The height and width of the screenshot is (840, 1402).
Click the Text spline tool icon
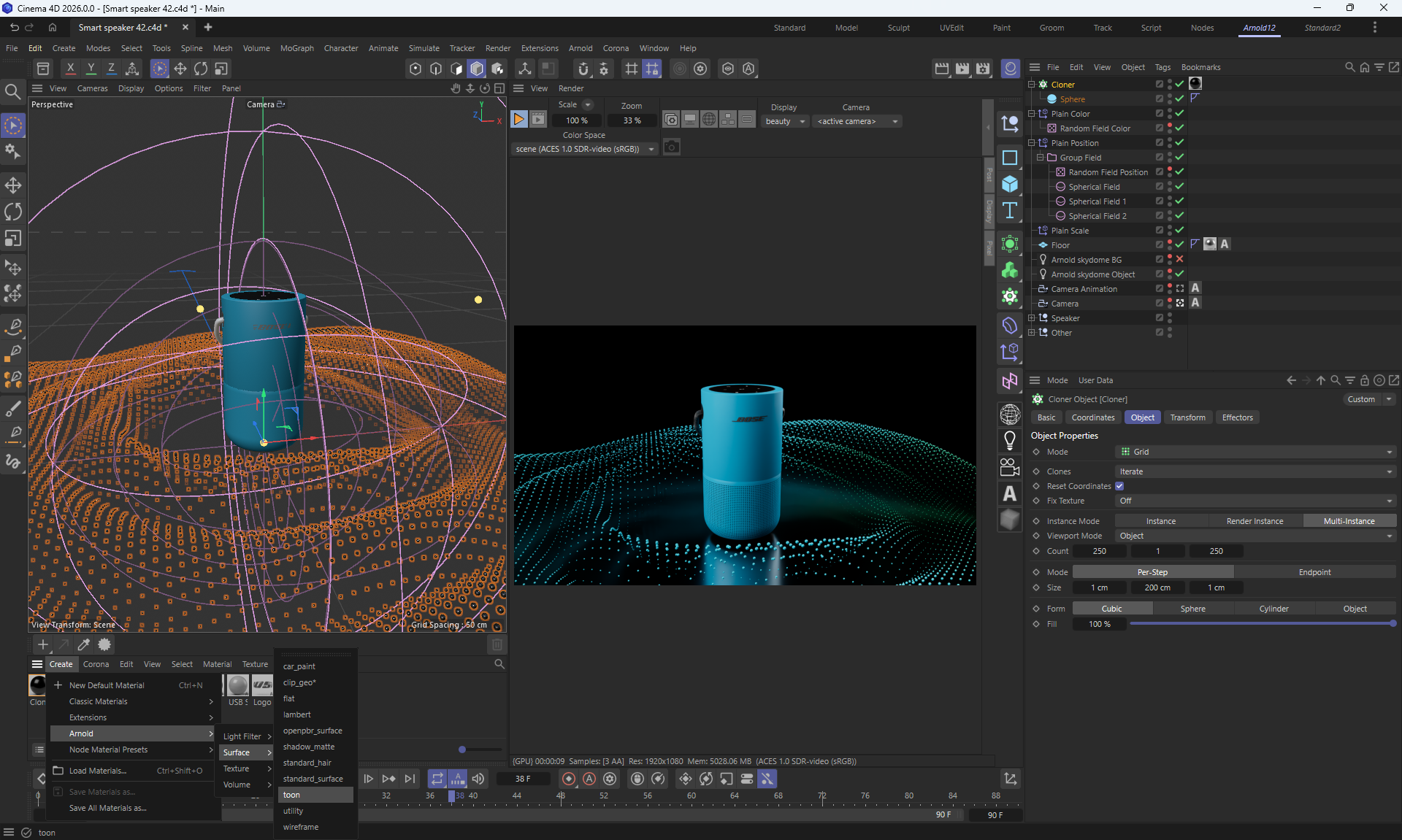click(1010, 211)
